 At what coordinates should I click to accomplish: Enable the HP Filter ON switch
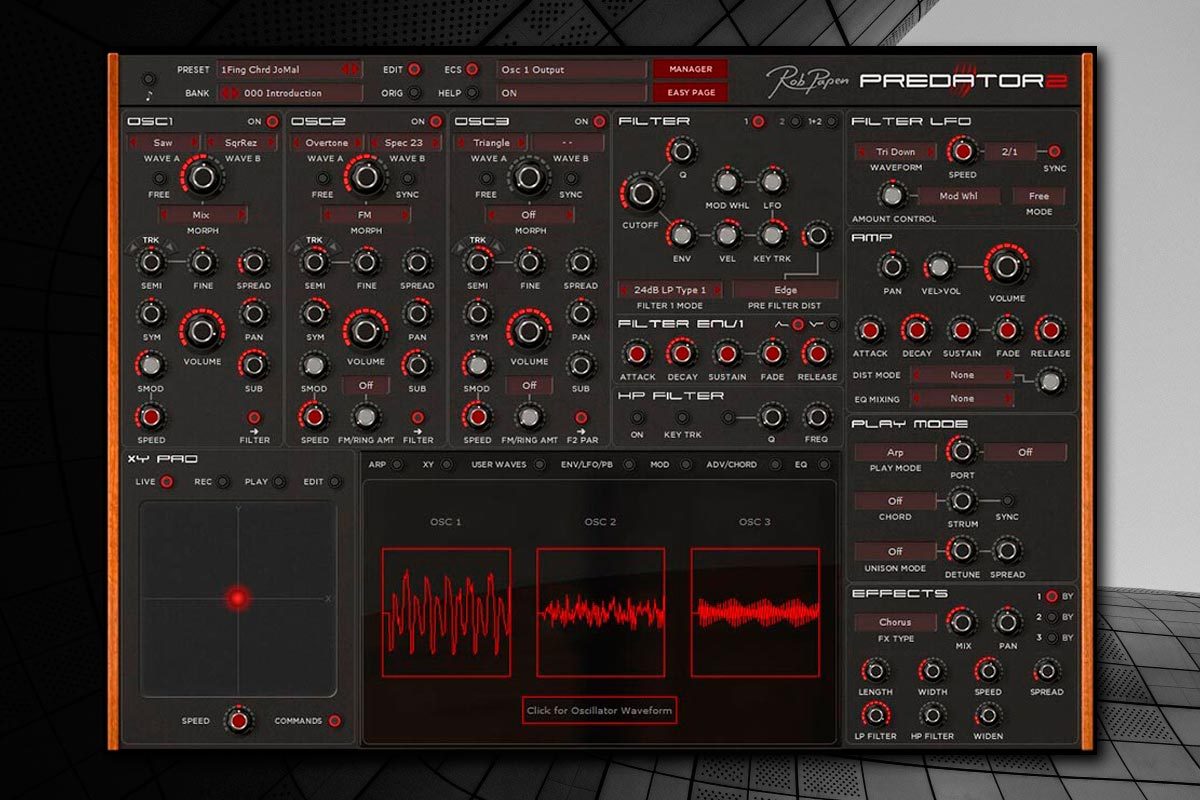(x=638, y=417)
